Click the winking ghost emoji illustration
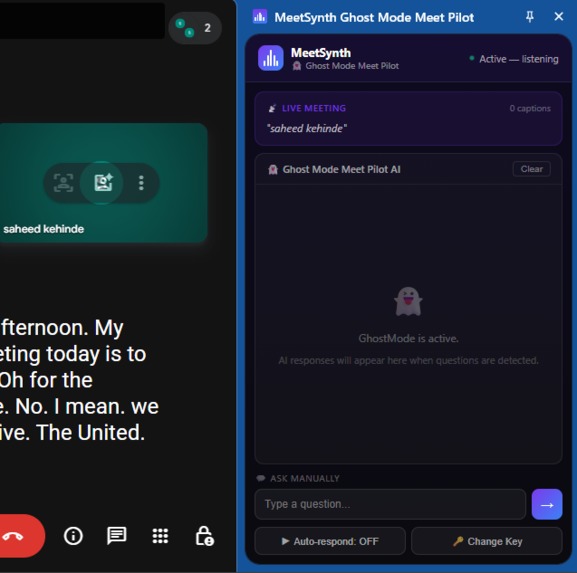This screenshot has width=577, height=573. tap(408, 301)
